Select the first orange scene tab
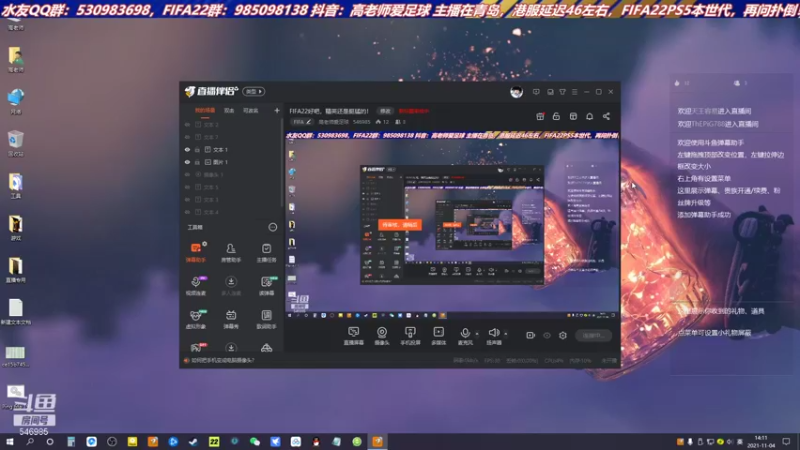The height and width of the screenshot is (450, 800). coord(205,110)
